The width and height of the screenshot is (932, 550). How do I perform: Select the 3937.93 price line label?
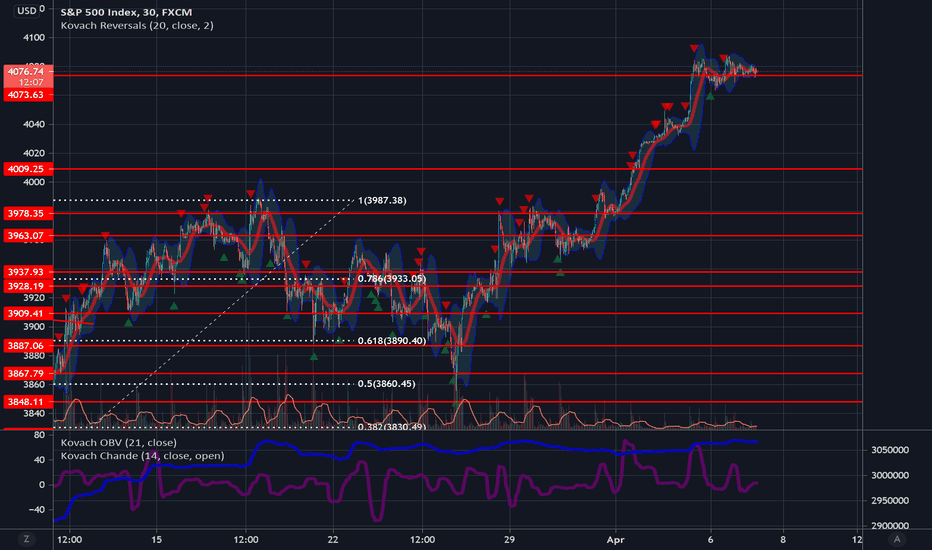(28, 272)
